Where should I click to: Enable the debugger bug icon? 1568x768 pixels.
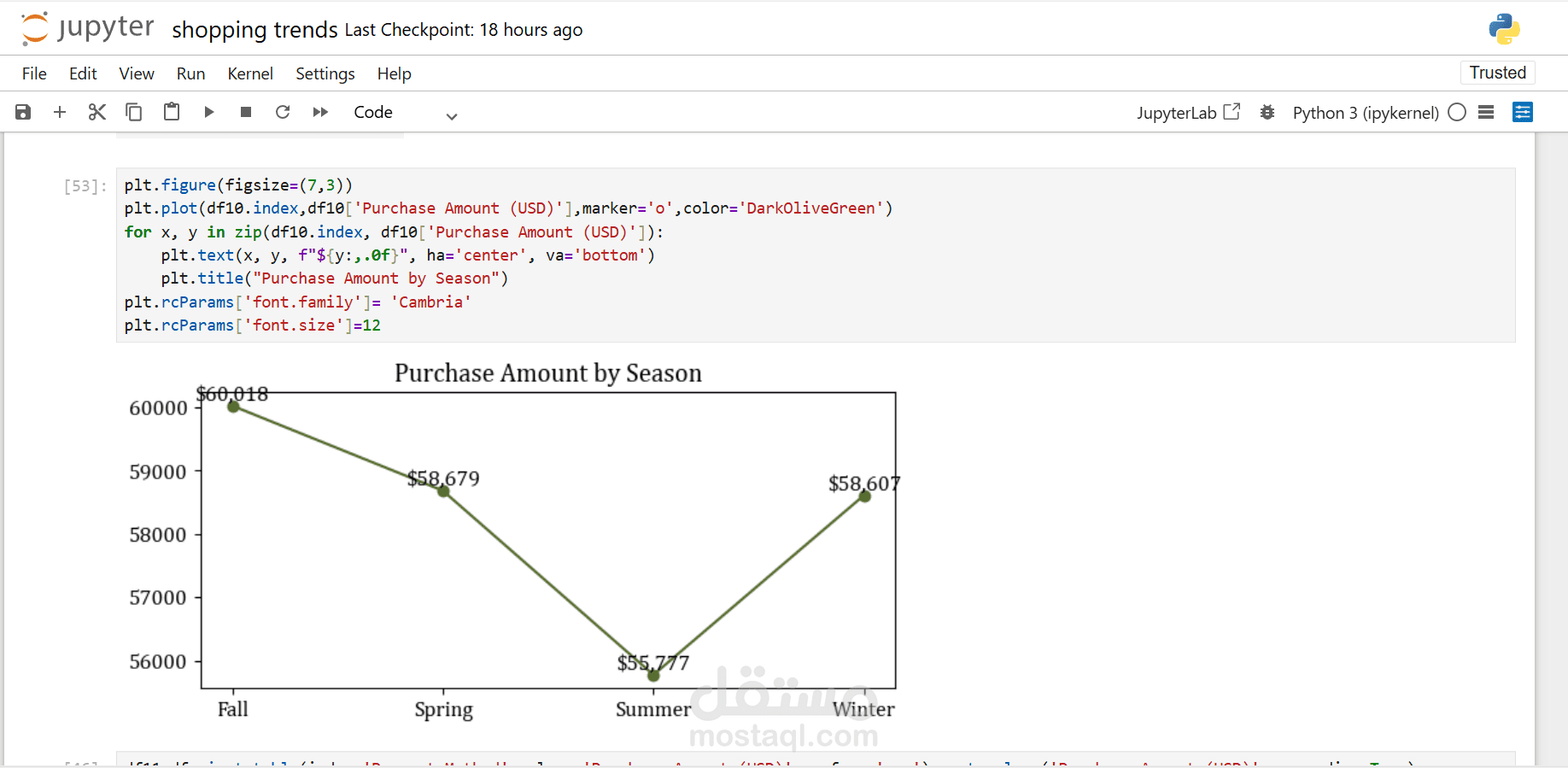pyautogui.click(x=1267, y=112)
